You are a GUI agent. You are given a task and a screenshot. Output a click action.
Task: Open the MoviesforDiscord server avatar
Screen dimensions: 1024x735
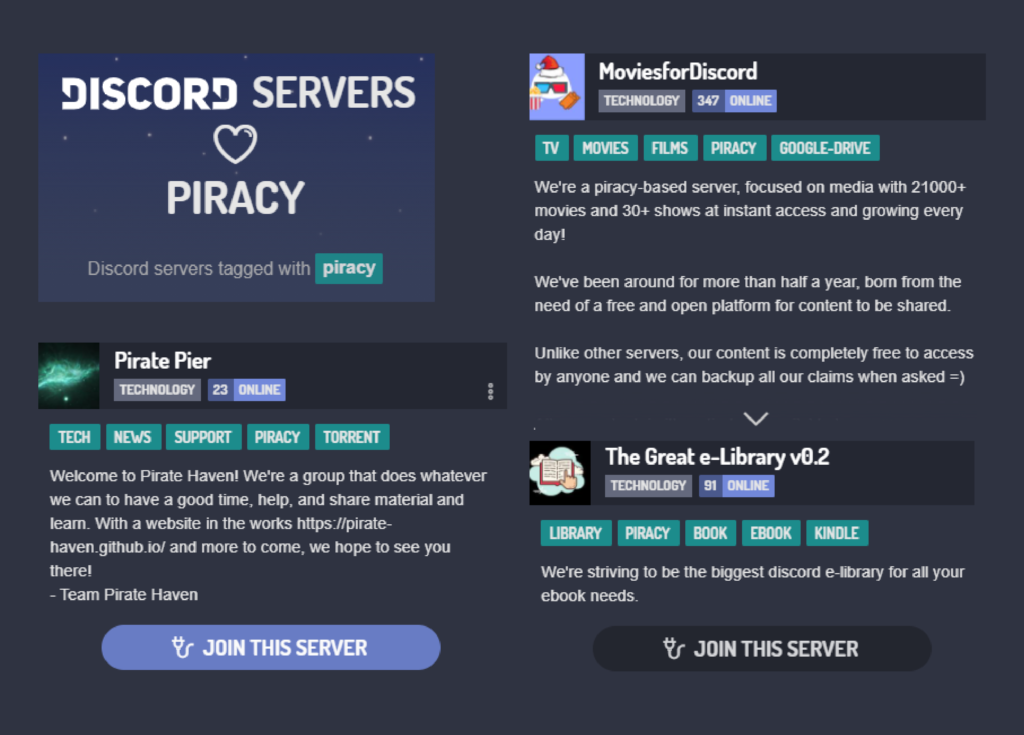[x=557, y=87]
